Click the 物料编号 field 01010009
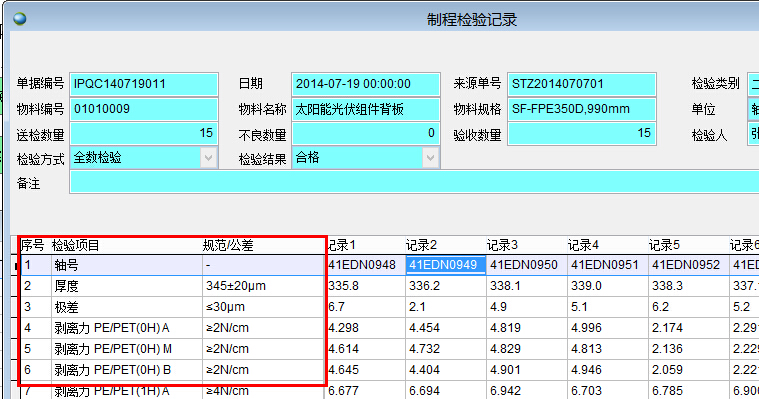759x399 pixels. 144,109
